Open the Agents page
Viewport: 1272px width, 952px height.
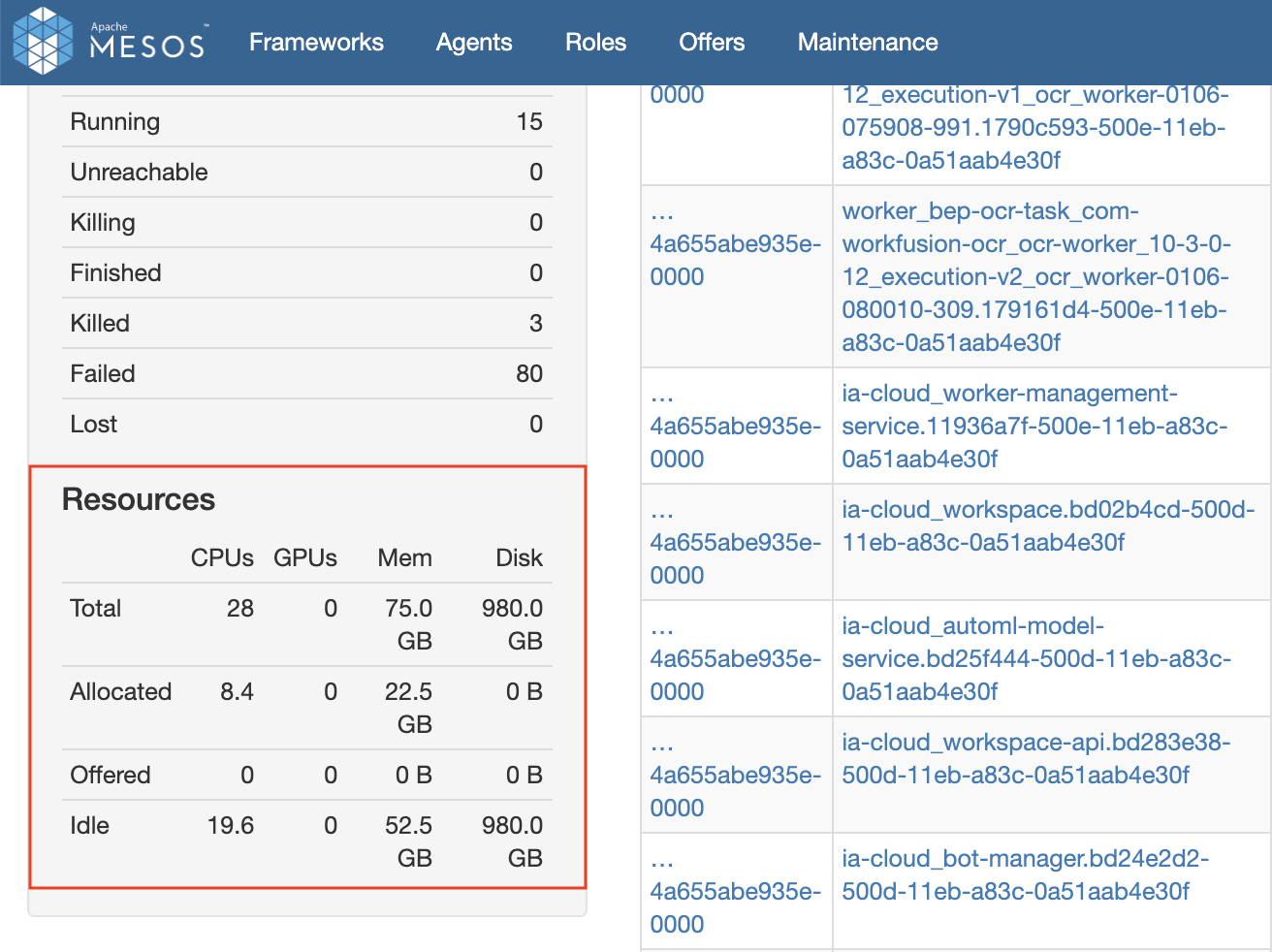(474, 42)
